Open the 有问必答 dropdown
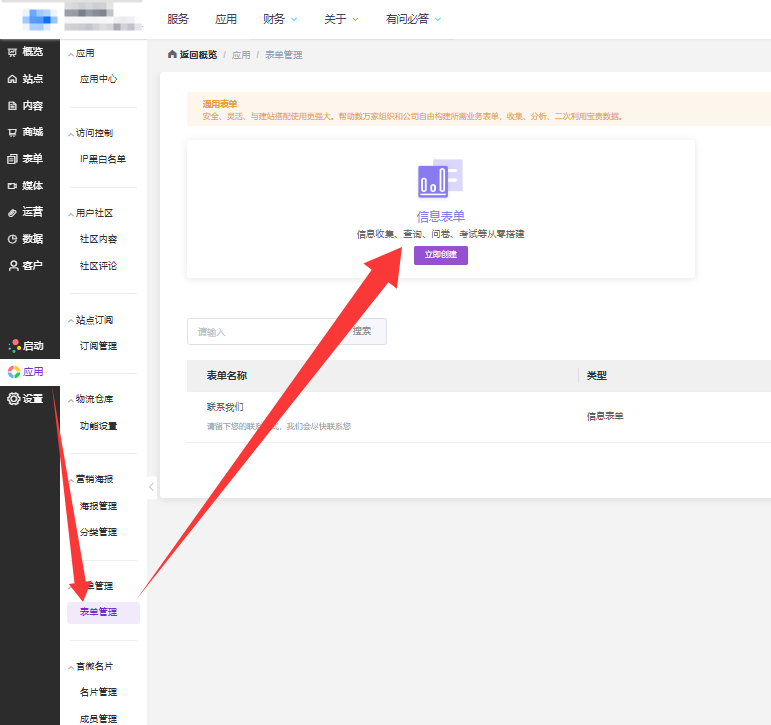The width and height of the screenshot is (771, 725). [413, 19]
